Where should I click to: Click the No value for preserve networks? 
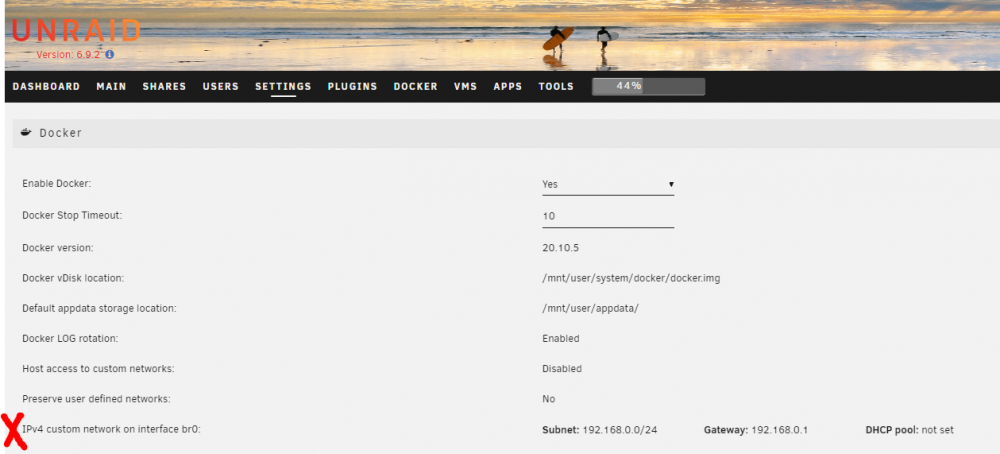[x=548, y=399]
